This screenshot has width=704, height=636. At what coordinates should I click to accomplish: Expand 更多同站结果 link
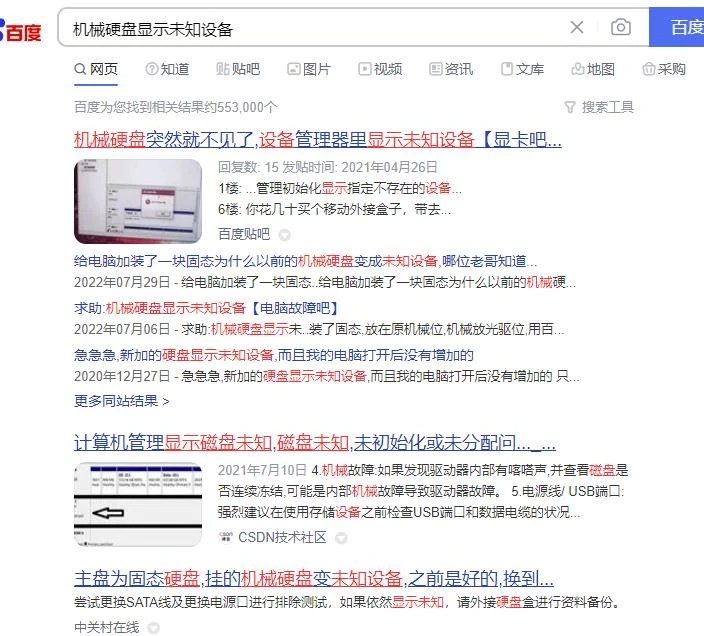tap(121, 401)
